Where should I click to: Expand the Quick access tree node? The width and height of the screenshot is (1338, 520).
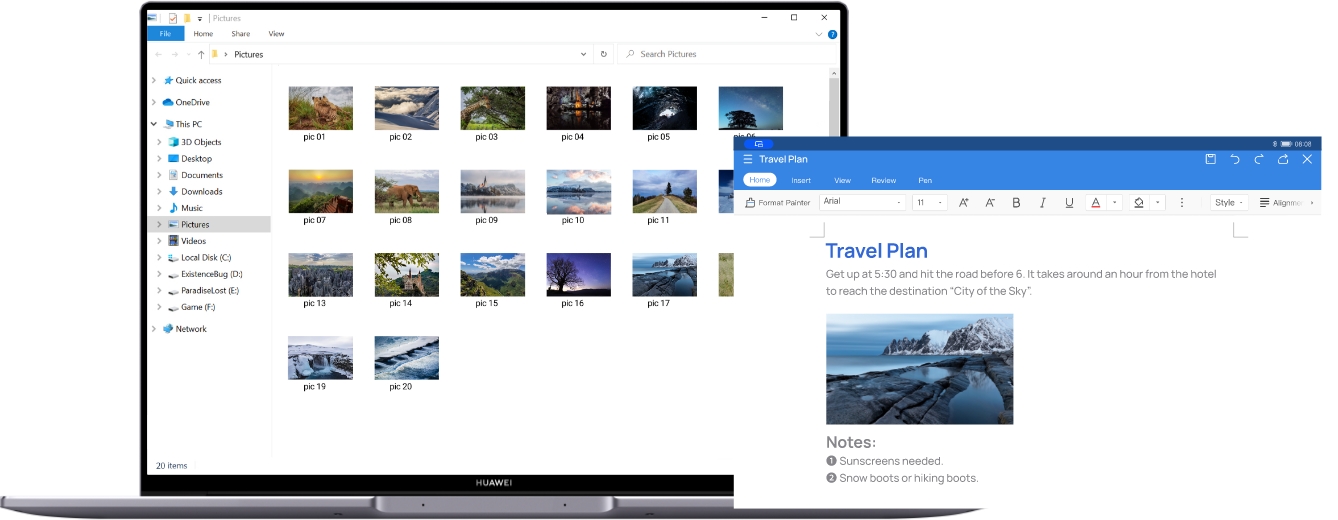coord(154,80)
